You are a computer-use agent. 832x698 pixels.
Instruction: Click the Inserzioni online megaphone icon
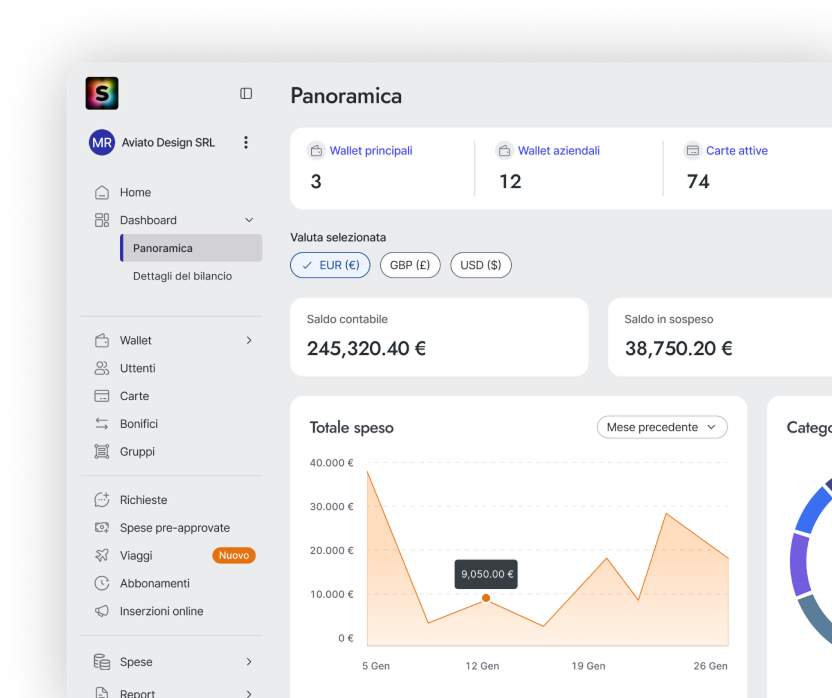pyautogui.click(x=101, y=611)
